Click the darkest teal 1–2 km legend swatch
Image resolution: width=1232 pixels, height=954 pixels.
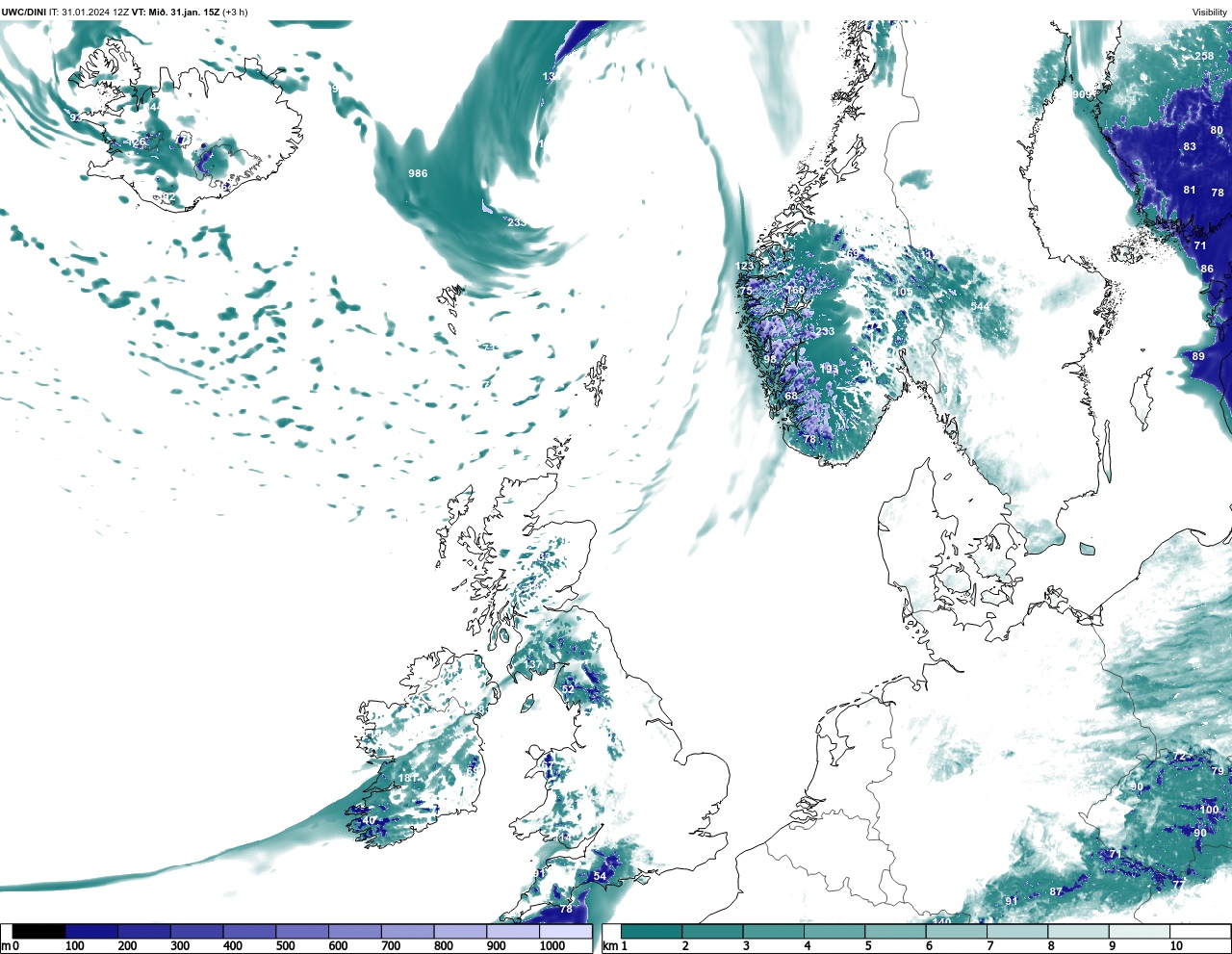[x=652, y=932]
